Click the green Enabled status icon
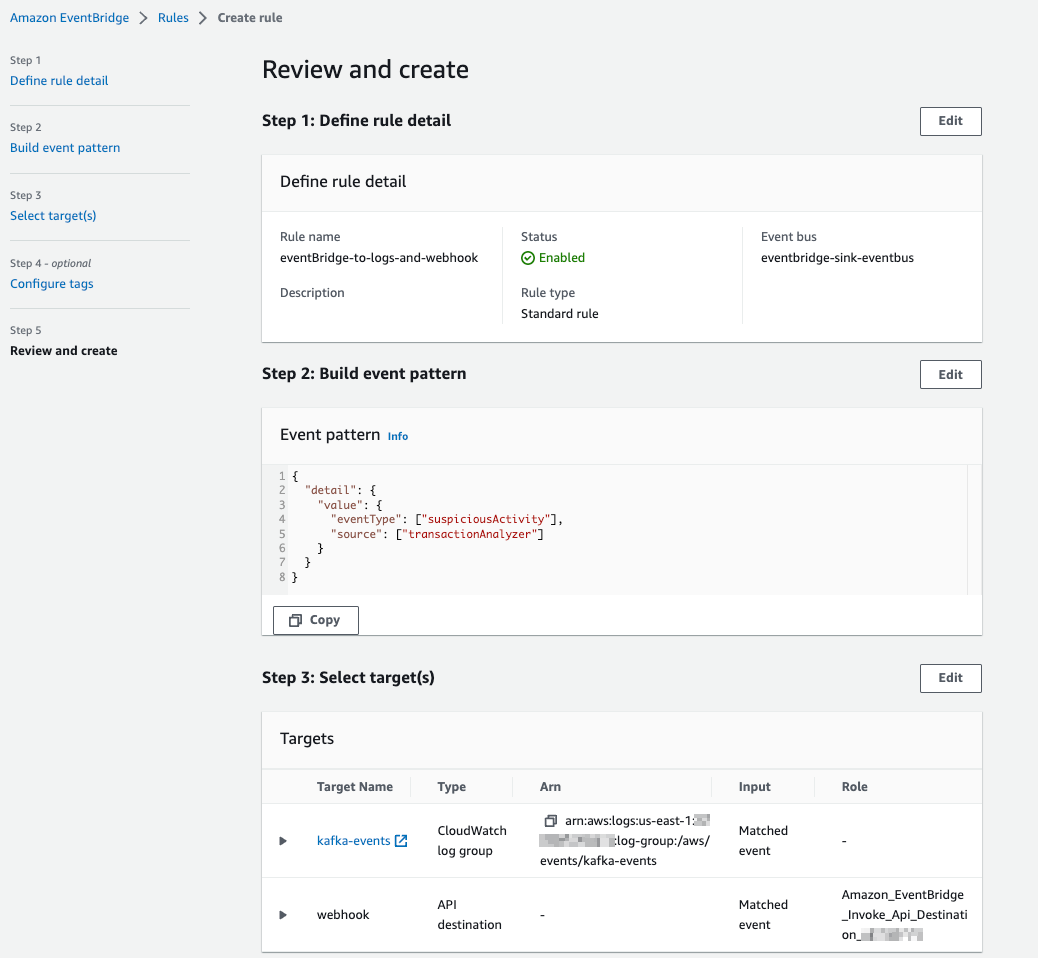1038x958 pixels. click(x=528, y=258)
